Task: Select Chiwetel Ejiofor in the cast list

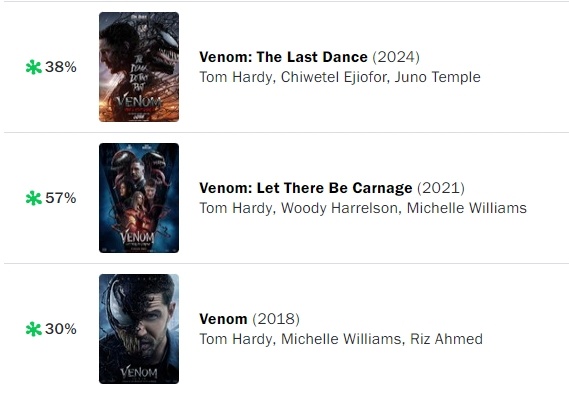Action: click(x=335, y=77)
